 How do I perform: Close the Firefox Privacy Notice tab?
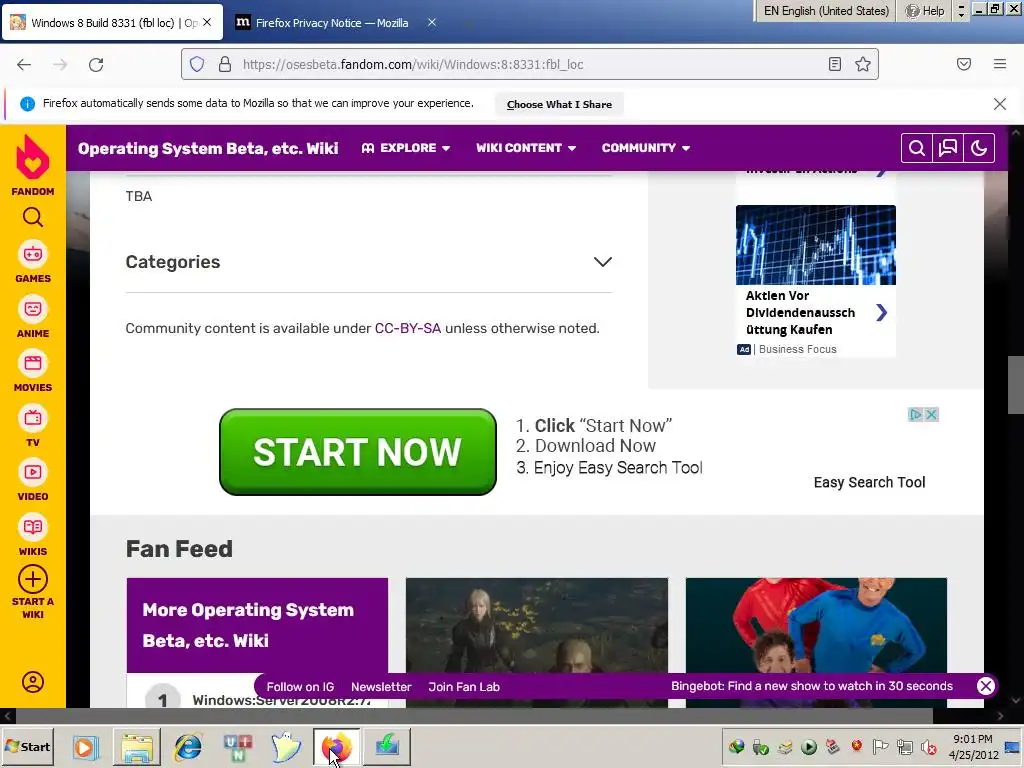pos(432,22)
